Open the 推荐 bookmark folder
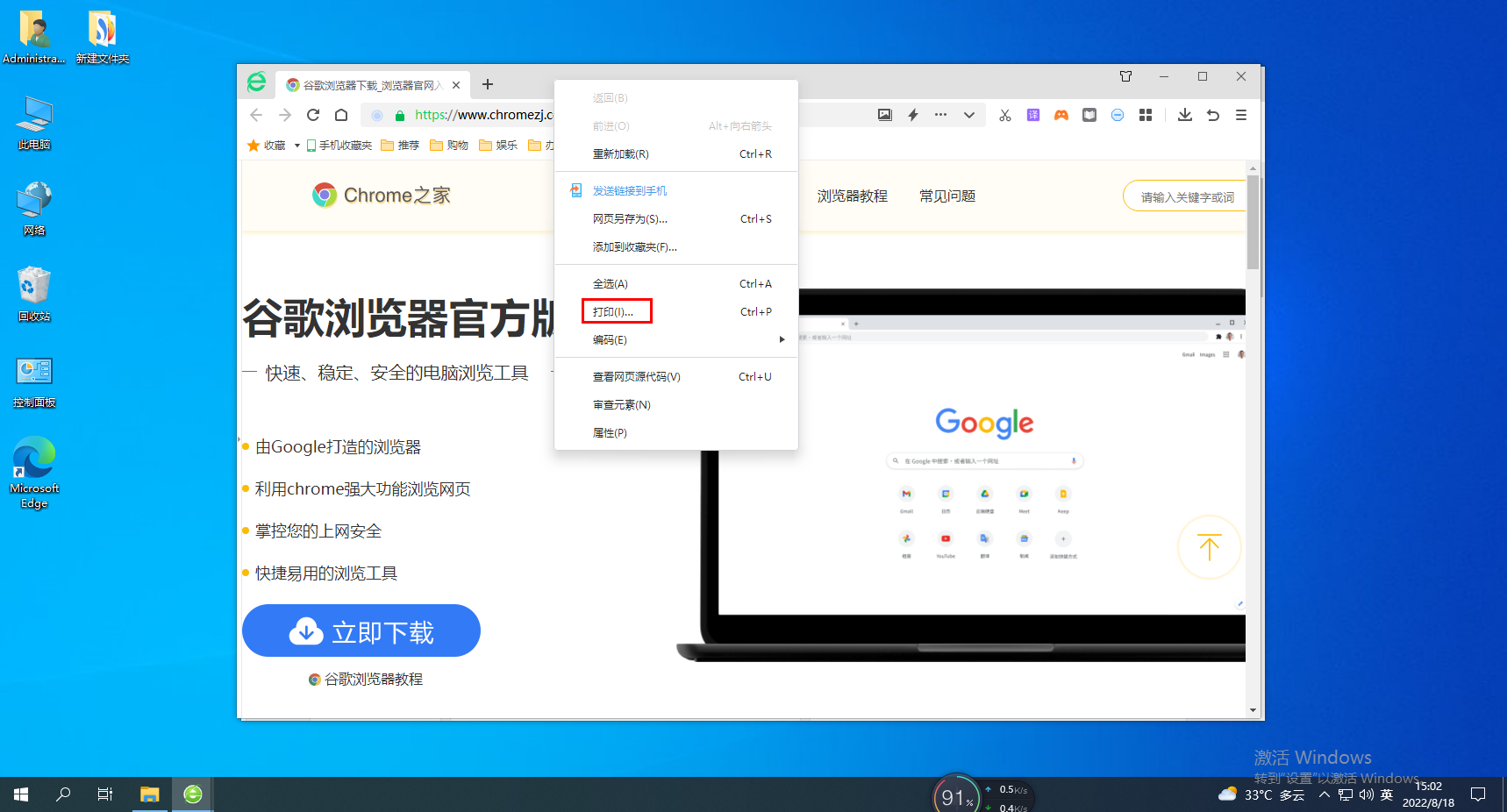 400,146
